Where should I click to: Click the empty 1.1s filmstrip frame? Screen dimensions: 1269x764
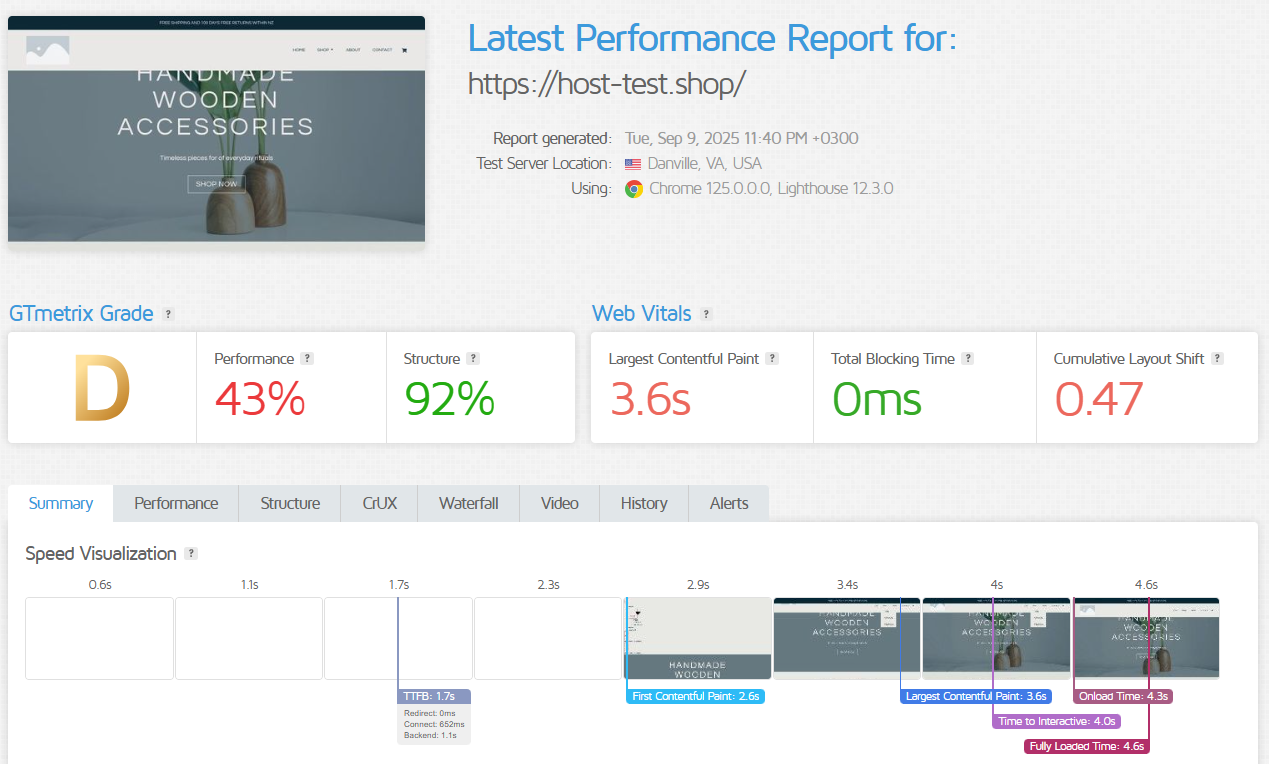tap(249, 639)
